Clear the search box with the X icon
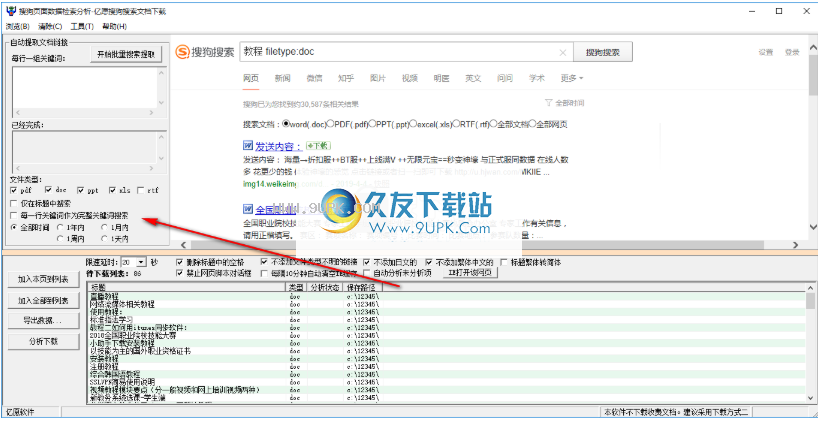 563,52
